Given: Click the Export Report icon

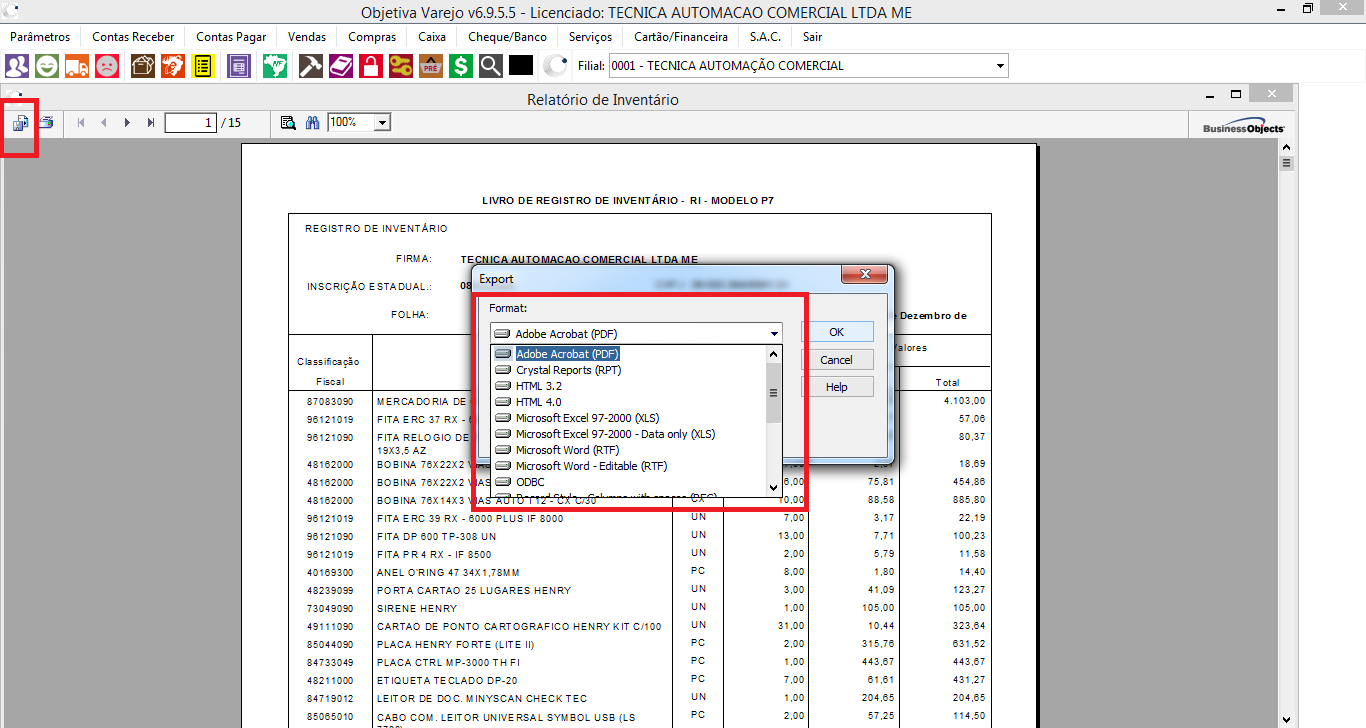Looking at the screenshot, I should pos(20,122).
